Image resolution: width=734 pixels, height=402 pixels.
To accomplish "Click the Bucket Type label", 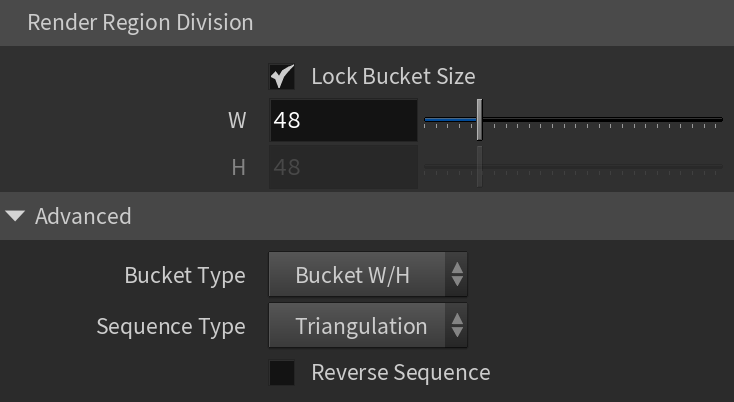I will tap(185, 276).
